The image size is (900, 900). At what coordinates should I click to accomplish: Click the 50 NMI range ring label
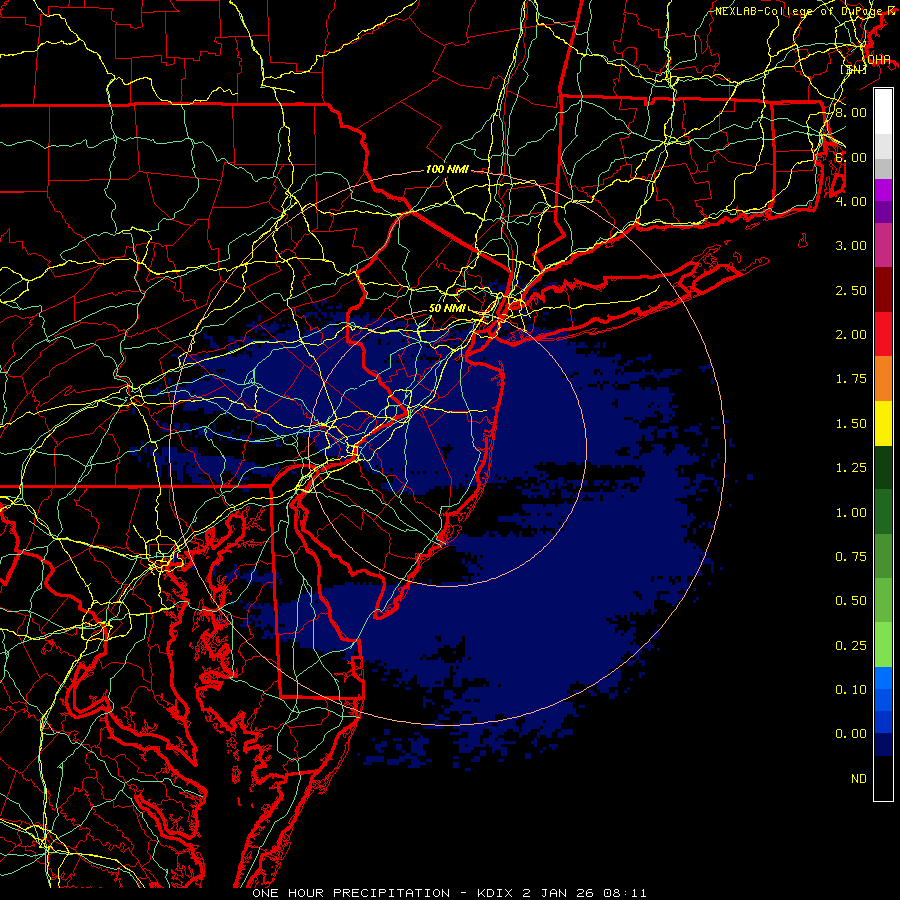click(447, 308)
